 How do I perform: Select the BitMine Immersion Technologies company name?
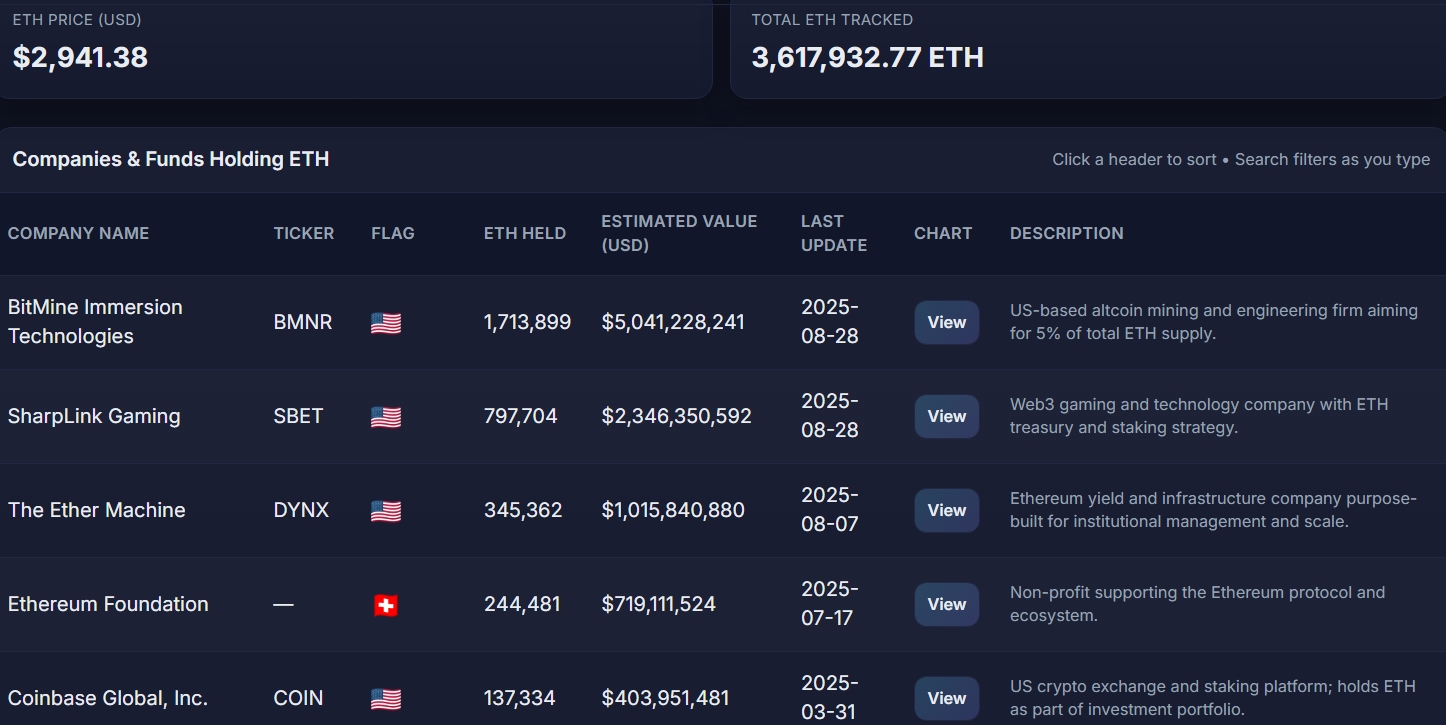tap(95, 322)
